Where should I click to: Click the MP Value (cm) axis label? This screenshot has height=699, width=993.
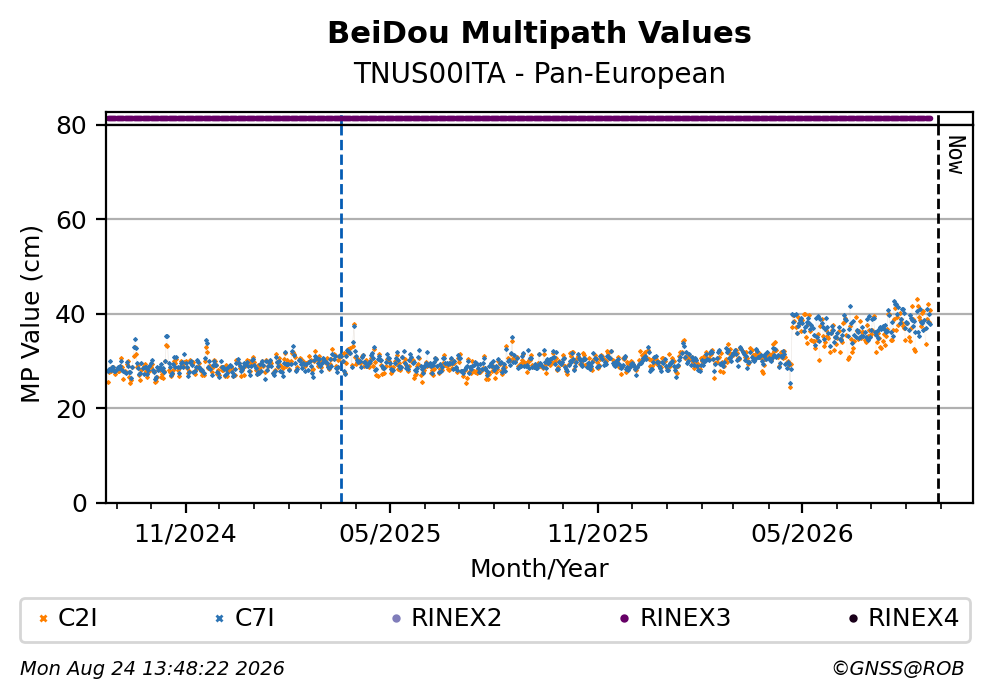[x=30, y=315]
